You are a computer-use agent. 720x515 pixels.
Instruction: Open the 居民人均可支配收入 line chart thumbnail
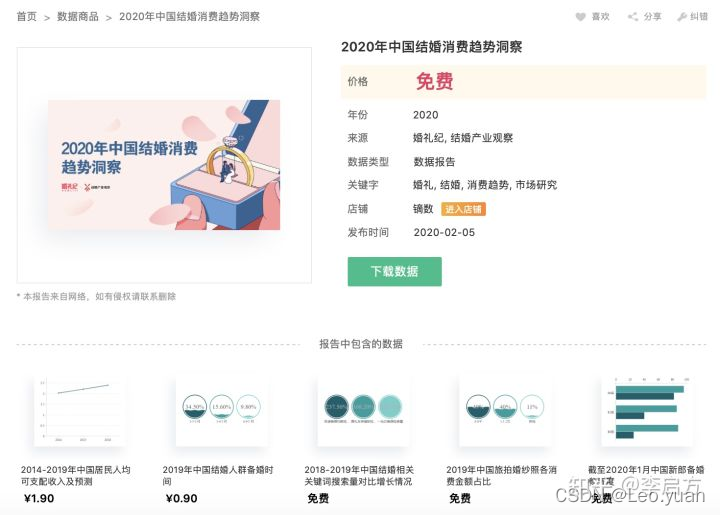[79, 411]
